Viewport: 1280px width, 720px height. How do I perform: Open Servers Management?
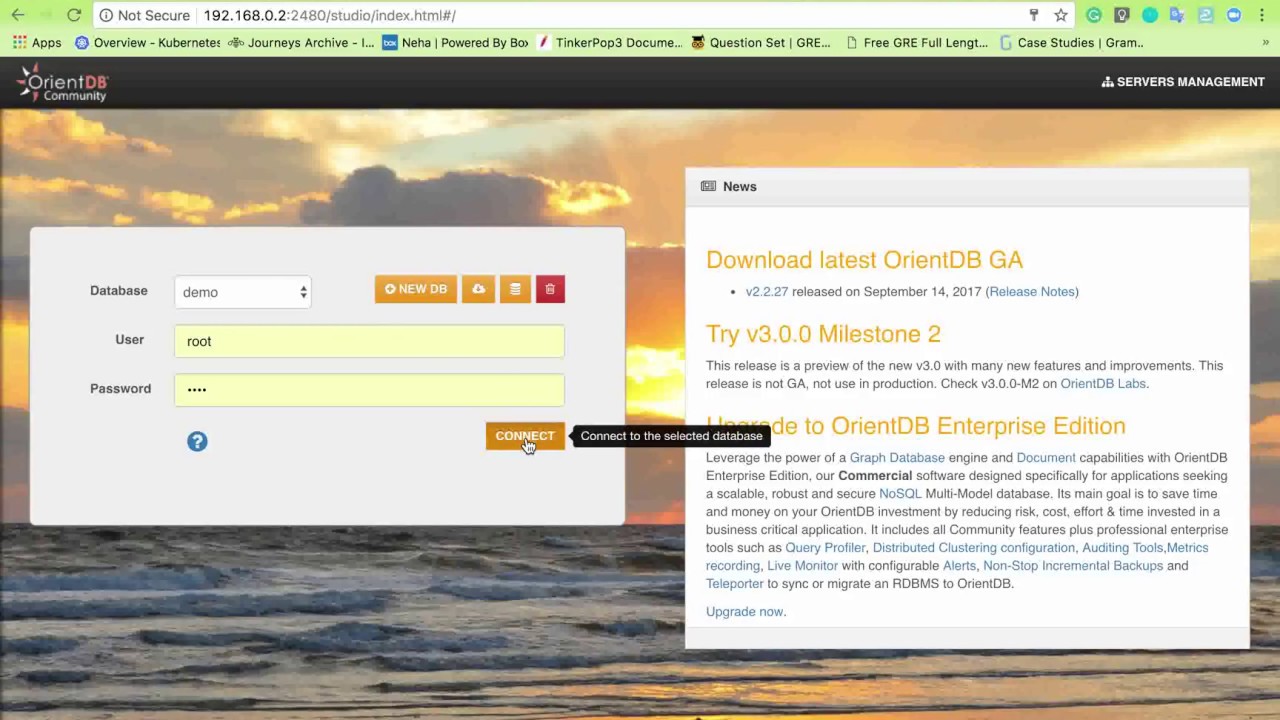[x=1183, y=82]
